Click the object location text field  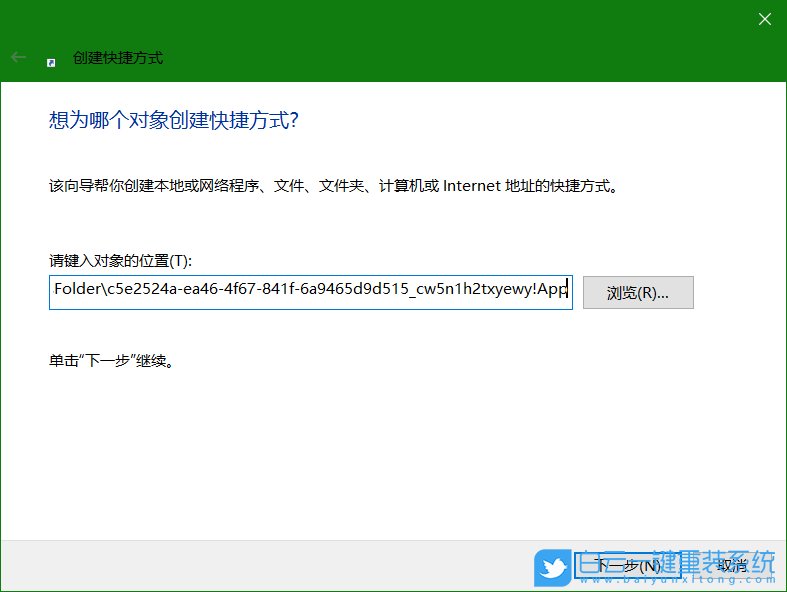311,292
